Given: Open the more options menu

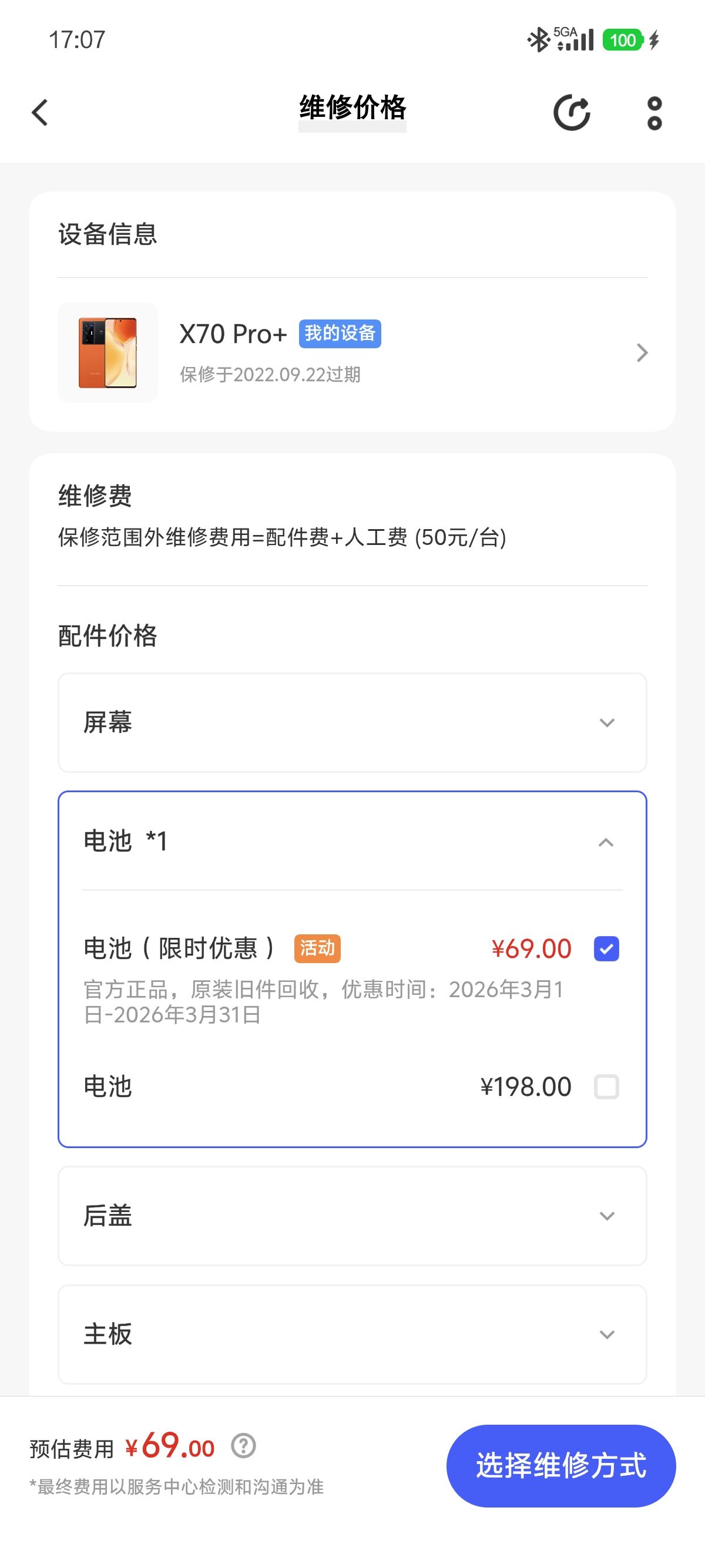Looking at the screenshot, I should [654, 113].
